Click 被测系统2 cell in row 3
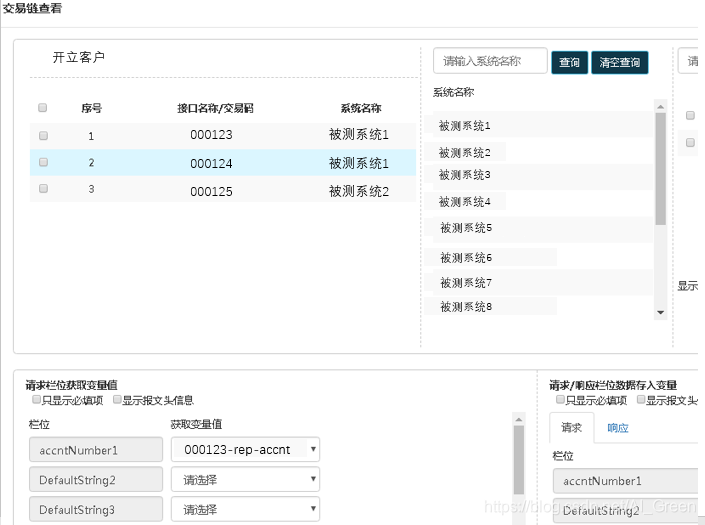 359,191
